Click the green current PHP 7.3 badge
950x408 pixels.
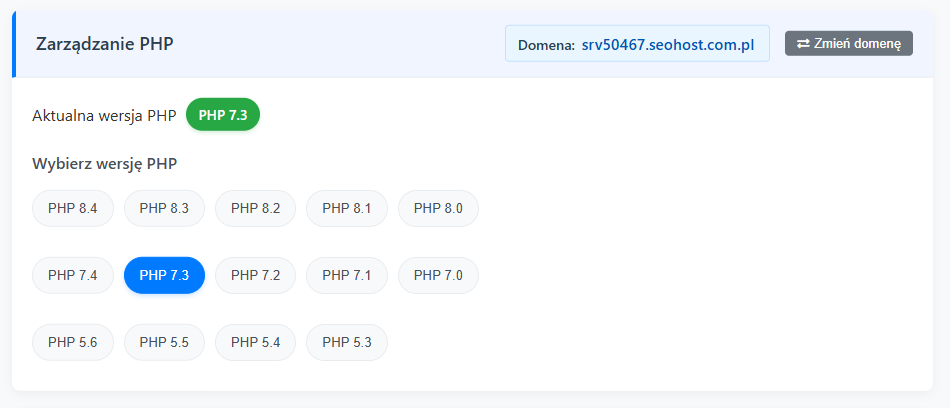pos(223,115)
